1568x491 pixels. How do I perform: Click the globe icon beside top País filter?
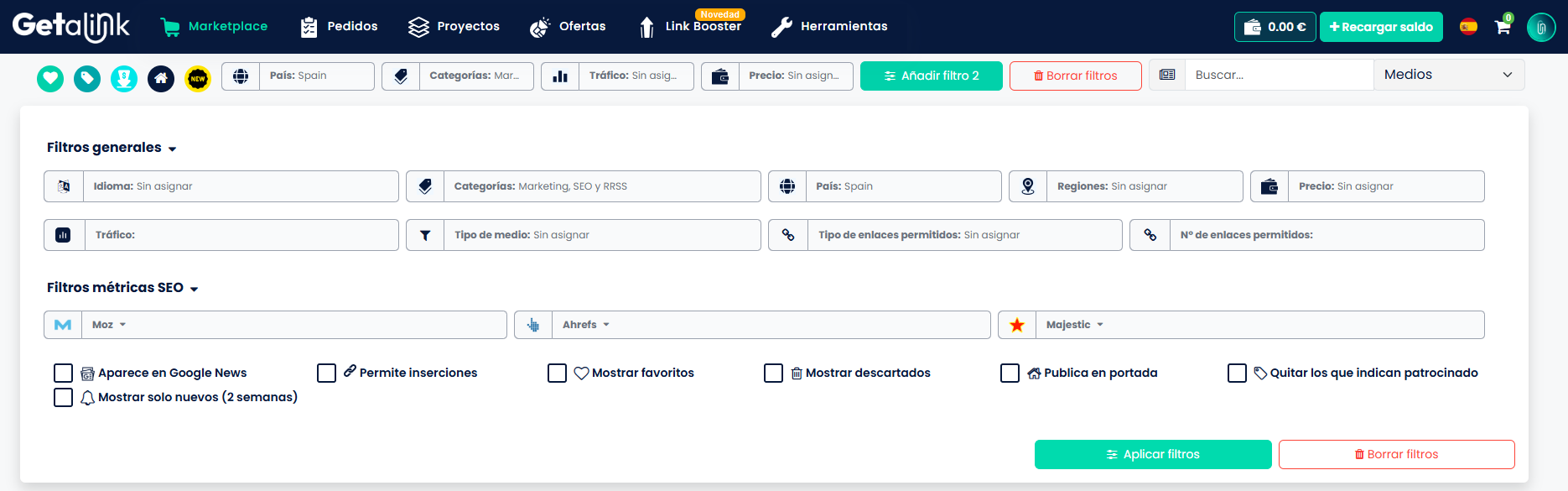[x=241, y=76]
